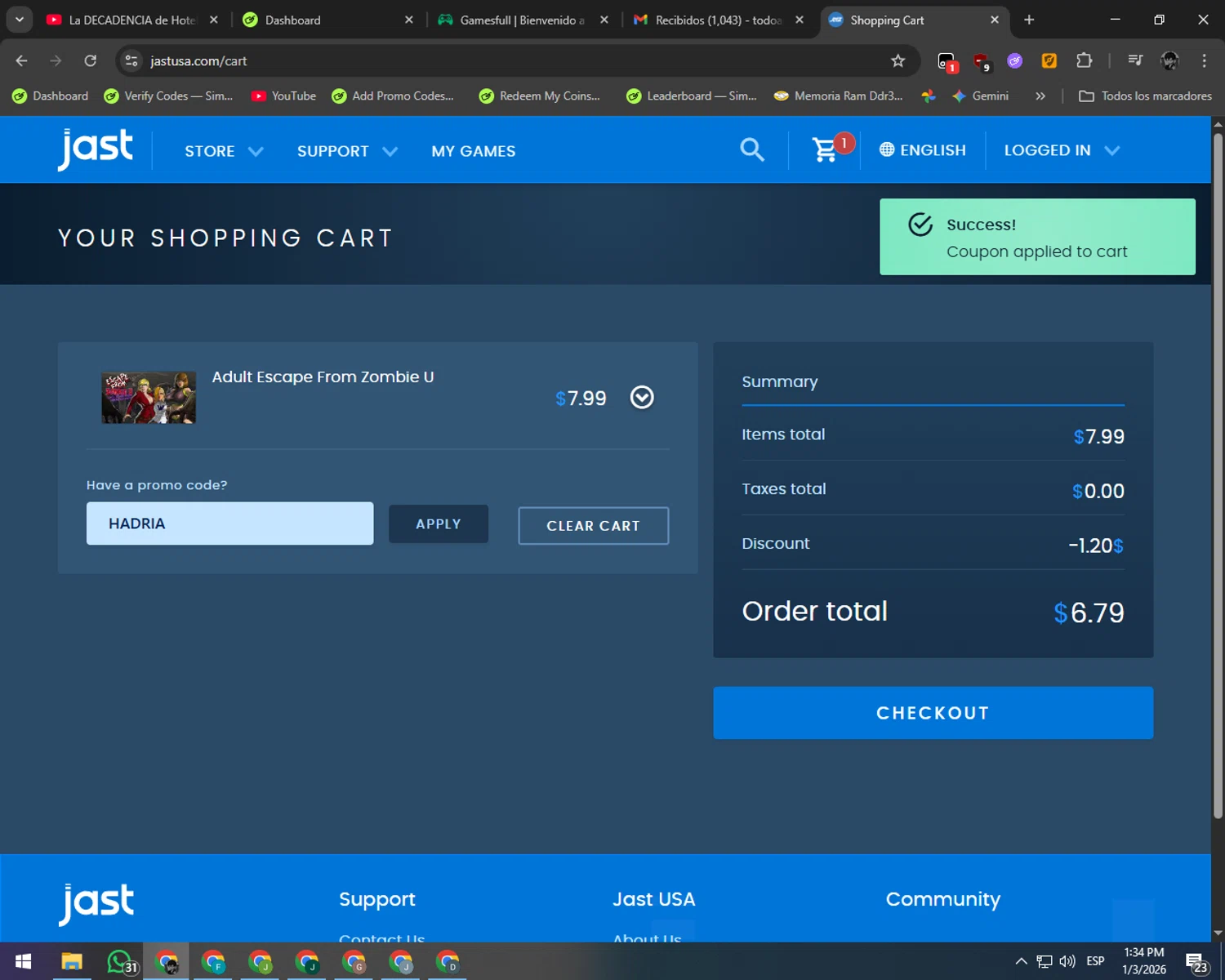Click the CLEAR CART button
Viewport: 1225px width, 980px height.
(x=593, y=526)
